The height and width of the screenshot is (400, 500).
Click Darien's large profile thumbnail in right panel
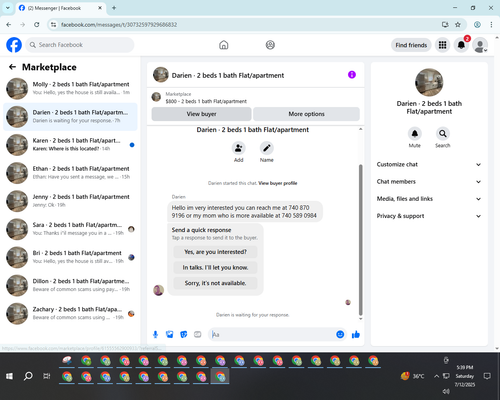point(429,82)
